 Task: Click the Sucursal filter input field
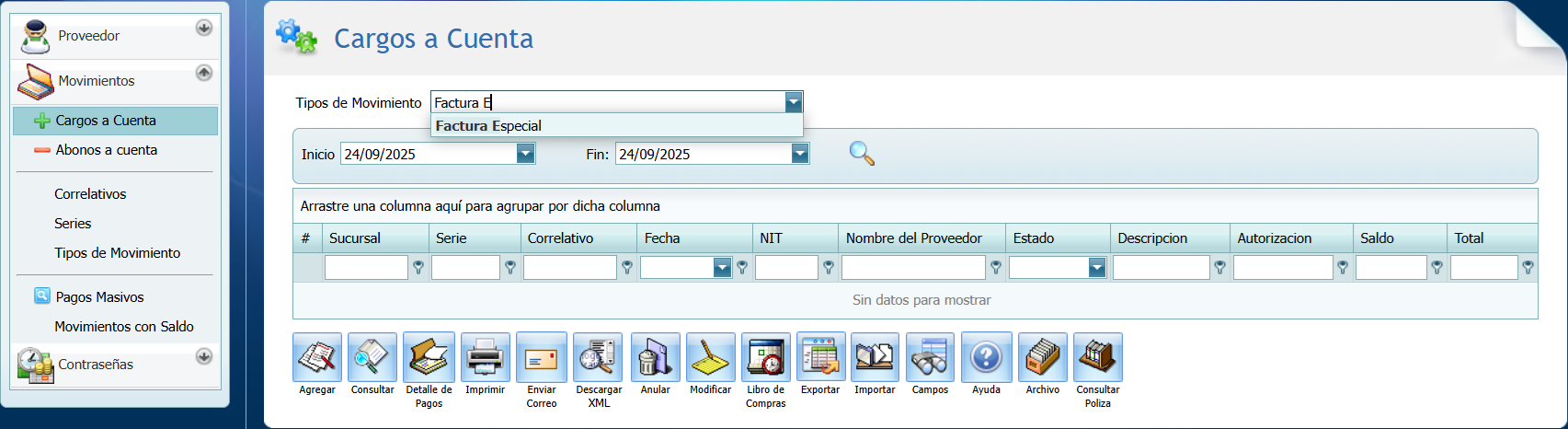point(366,268)
